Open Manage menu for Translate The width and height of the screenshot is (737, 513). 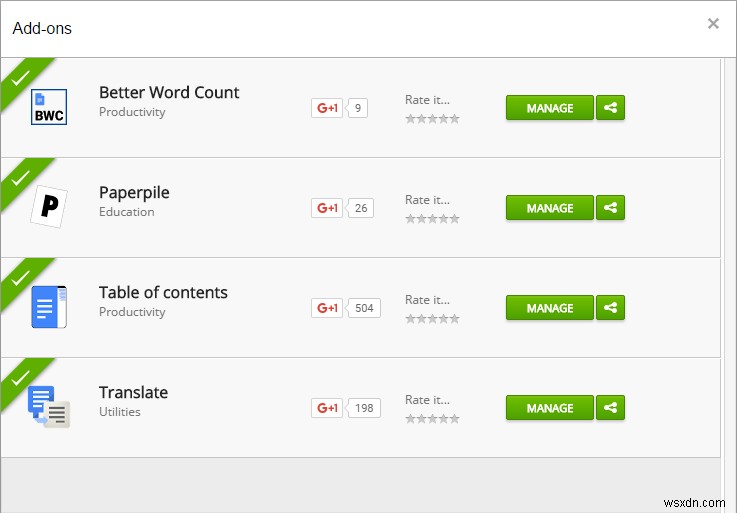[549, 408]
